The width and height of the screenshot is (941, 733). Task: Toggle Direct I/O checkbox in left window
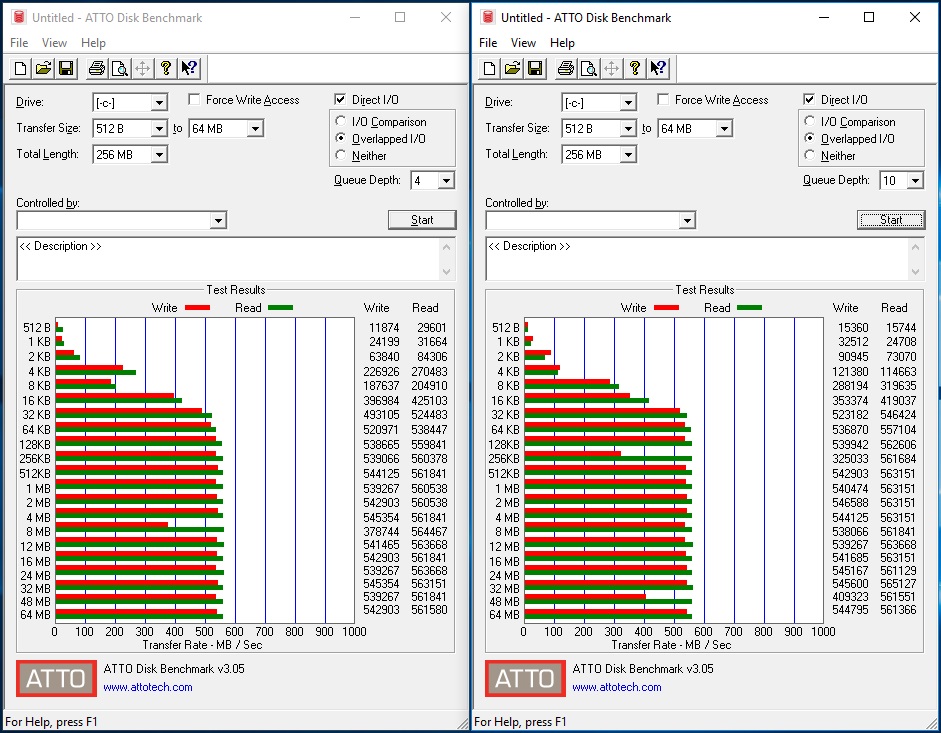coord(340,100)
